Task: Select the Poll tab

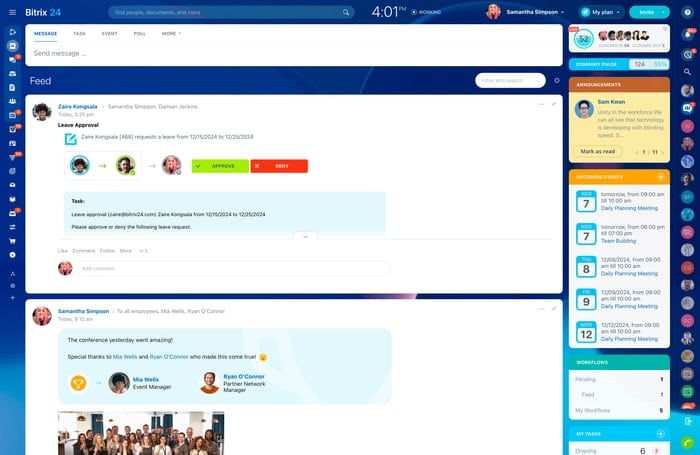Action: [139, 33]
